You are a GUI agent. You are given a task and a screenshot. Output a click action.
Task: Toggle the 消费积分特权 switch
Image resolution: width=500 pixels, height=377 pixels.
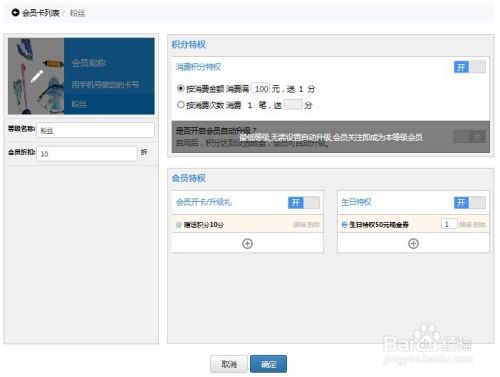click(469, 67)
